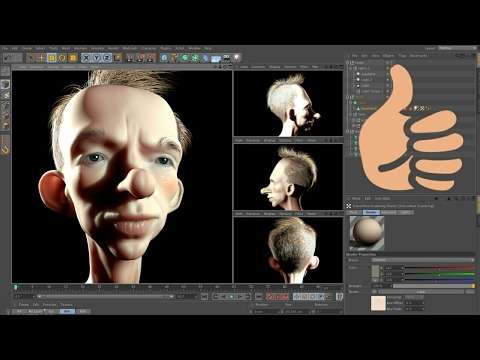Click the Render to Picture Viewer icon
Screen dimensions: 480x360
pos(140,58)
